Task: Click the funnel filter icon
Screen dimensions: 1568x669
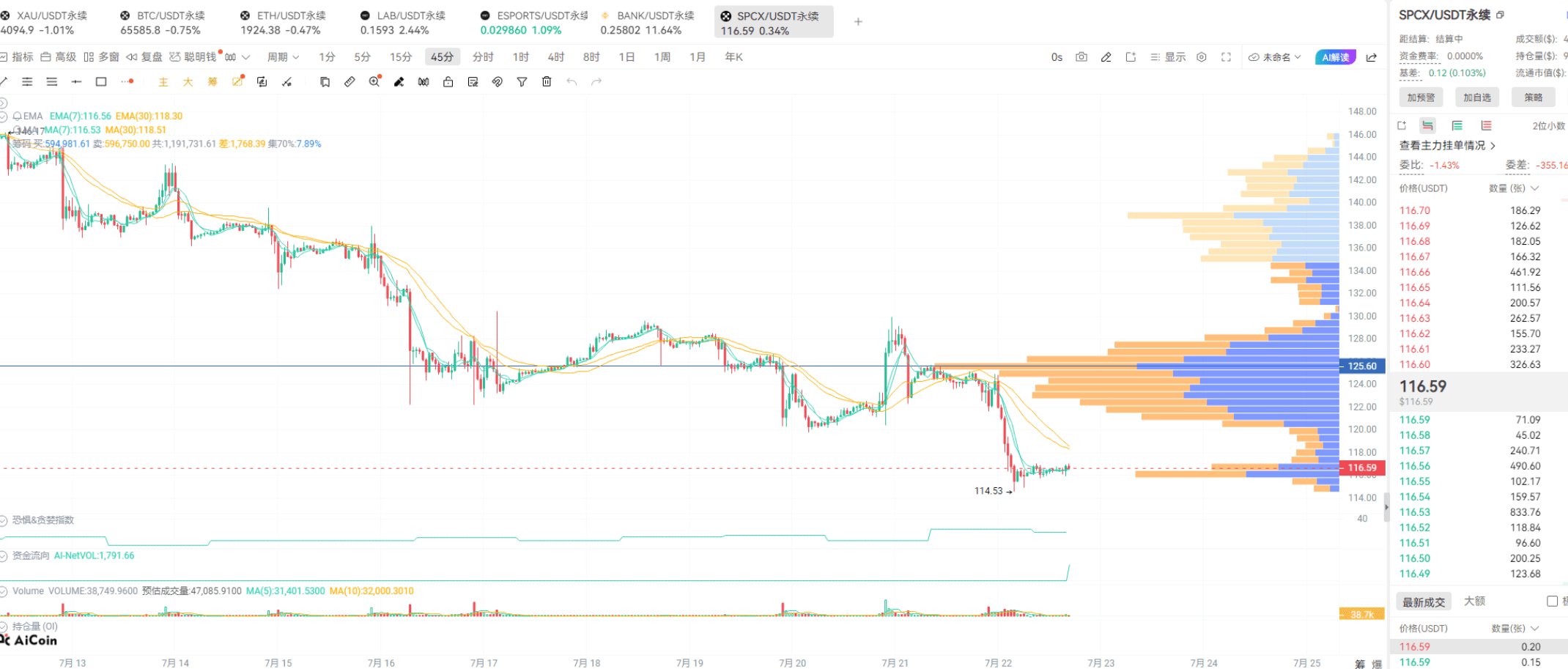Action: click(522, 81)
